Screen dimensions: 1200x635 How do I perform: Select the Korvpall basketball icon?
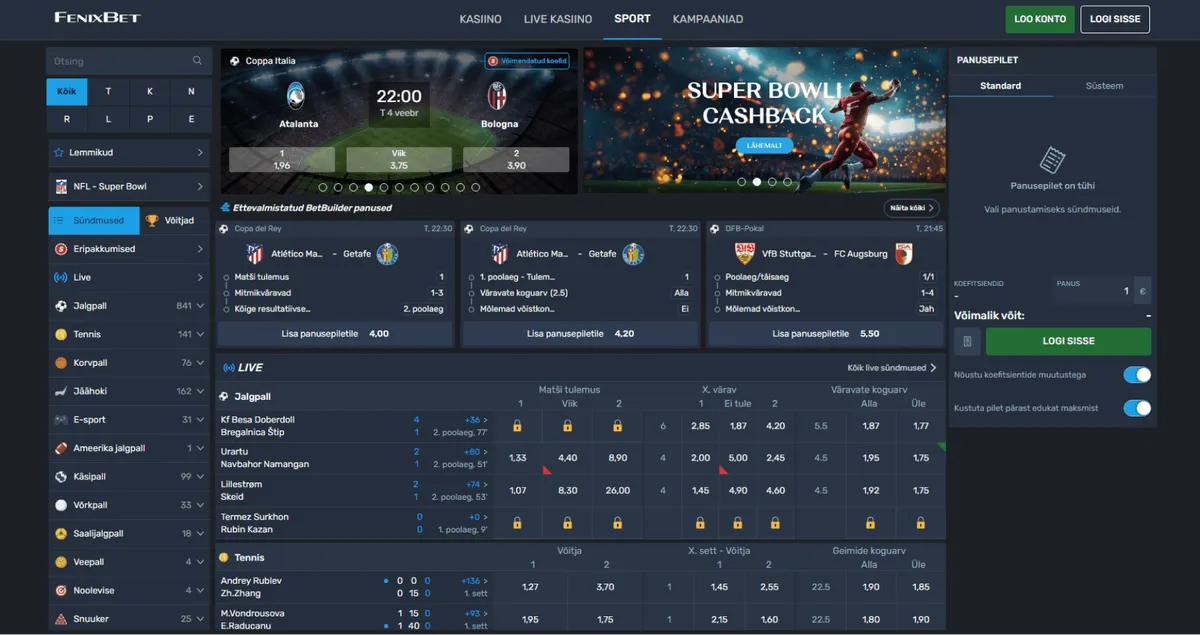(x=61, y=363)
